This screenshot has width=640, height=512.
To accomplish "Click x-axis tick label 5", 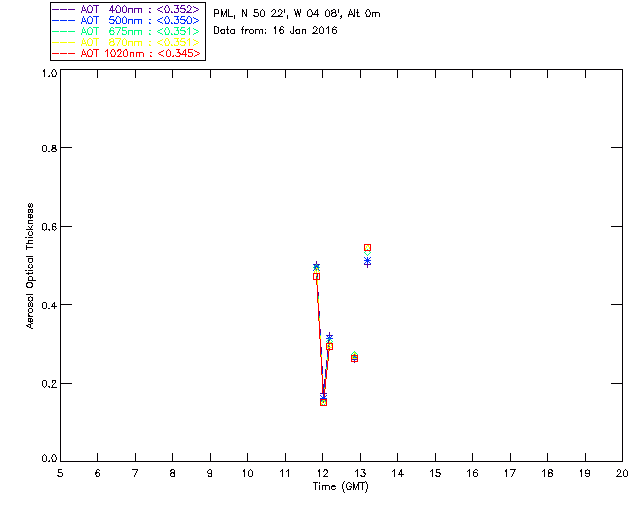I will click(x=60, y=473).
